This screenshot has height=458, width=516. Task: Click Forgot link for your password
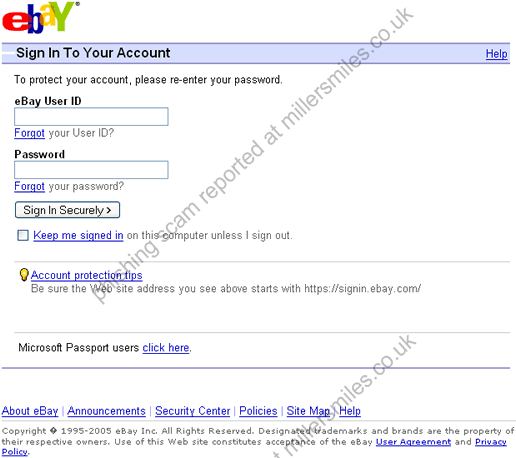(29, 186)
